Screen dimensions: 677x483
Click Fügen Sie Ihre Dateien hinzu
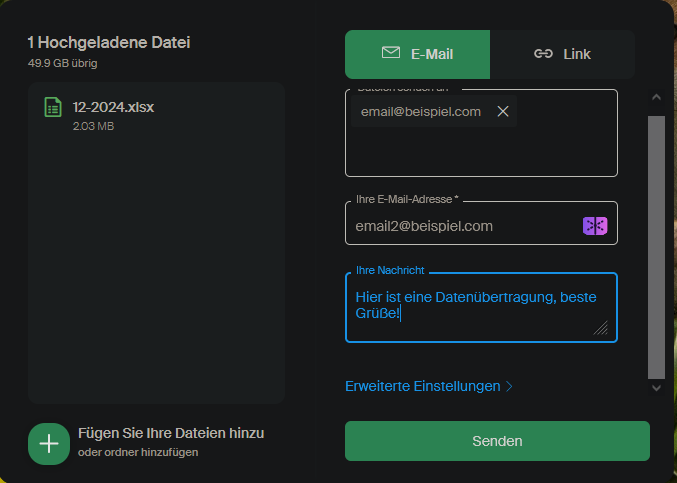click(171, 433)
